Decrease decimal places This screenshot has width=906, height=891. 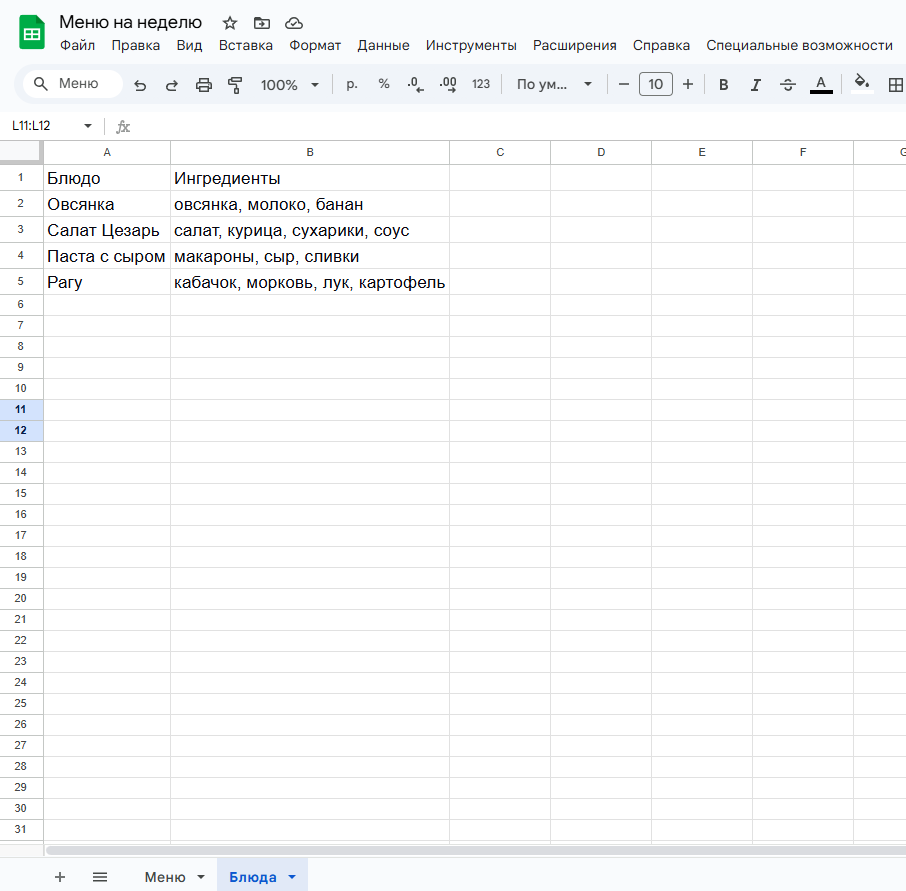pyautogui.click(x=415, y=84)
